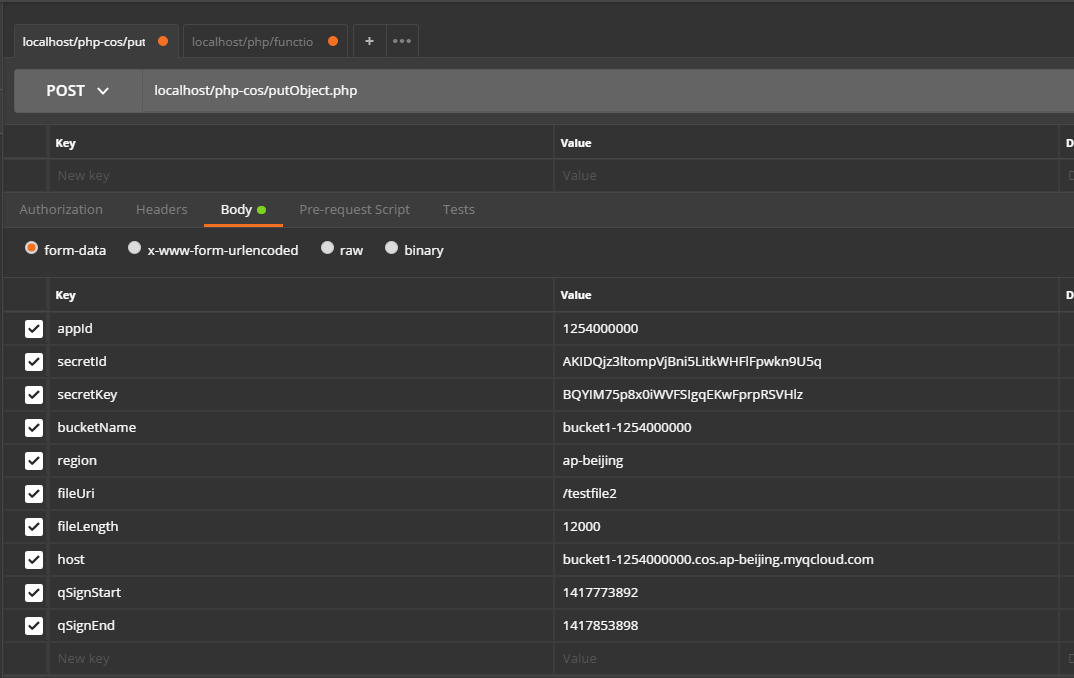Viewport: 1074px width, 678px height.
Task: Switch to Pre-request Script tab
Action: tap(354, 209)
